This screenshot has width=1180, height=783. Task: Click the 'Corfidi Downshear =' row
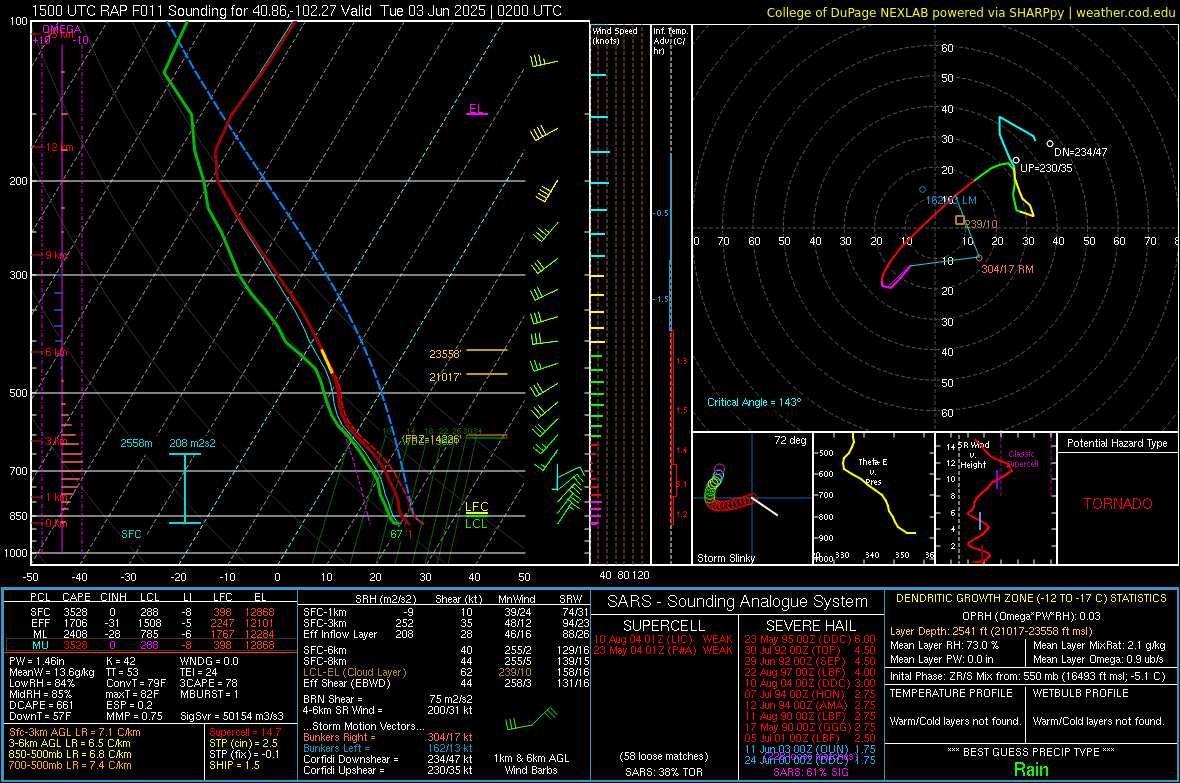coord(388,760)
